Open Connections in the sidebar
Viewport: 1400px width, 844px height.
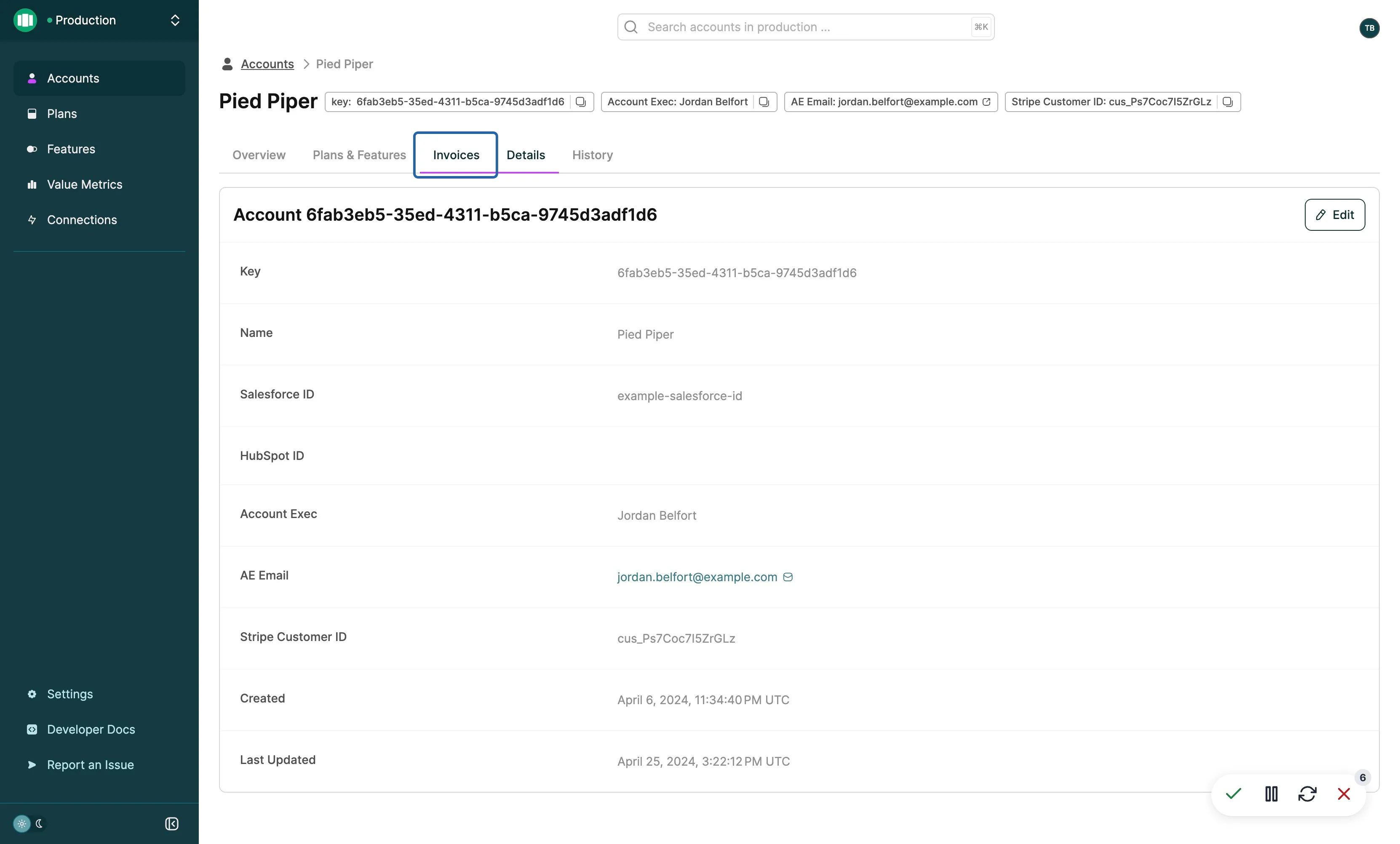pyautogui.click(x=99, y=220)
